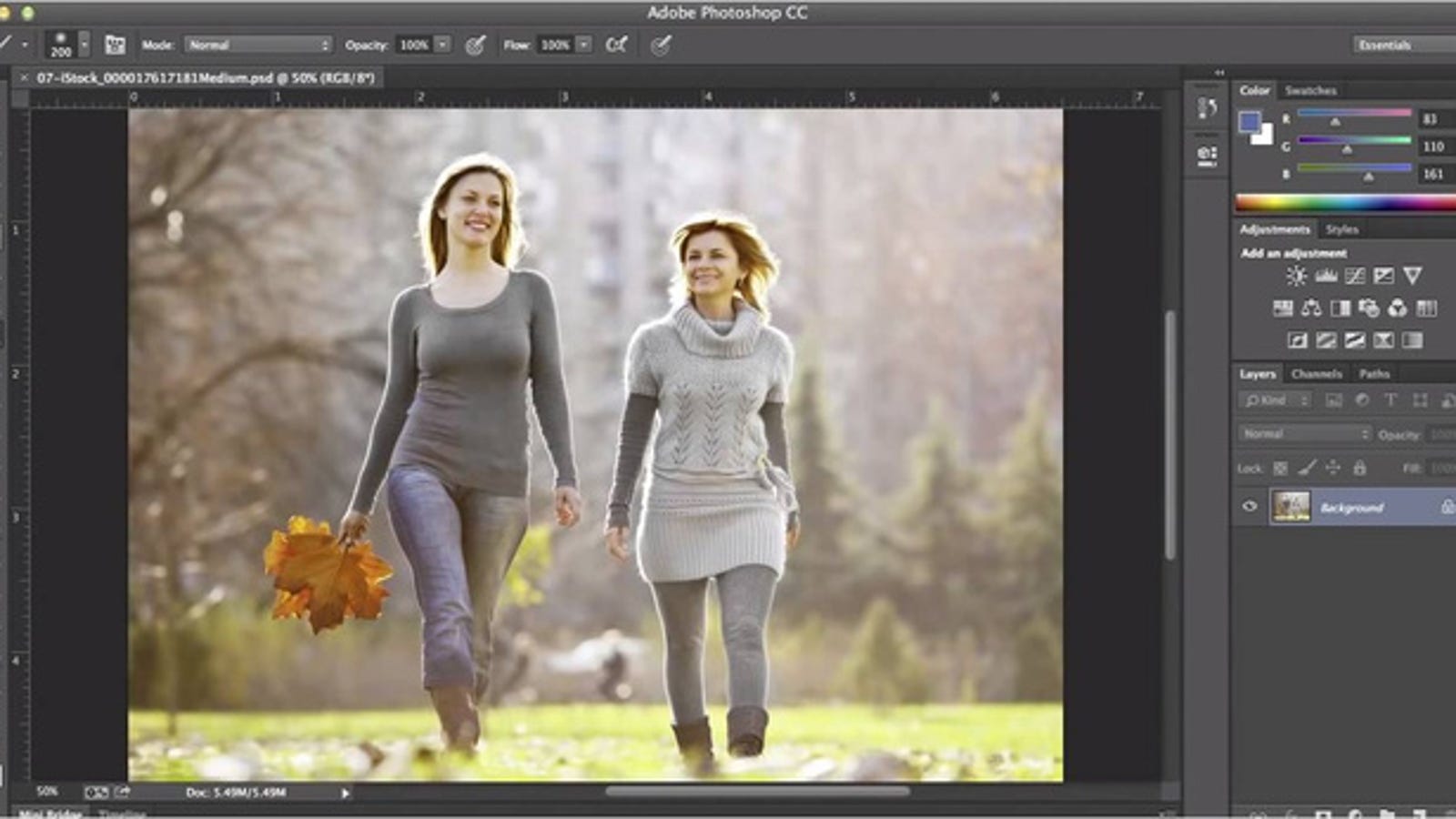Toggle pressure for opacity button
This screenshot has height=819, width=1456.
[475, 45]
